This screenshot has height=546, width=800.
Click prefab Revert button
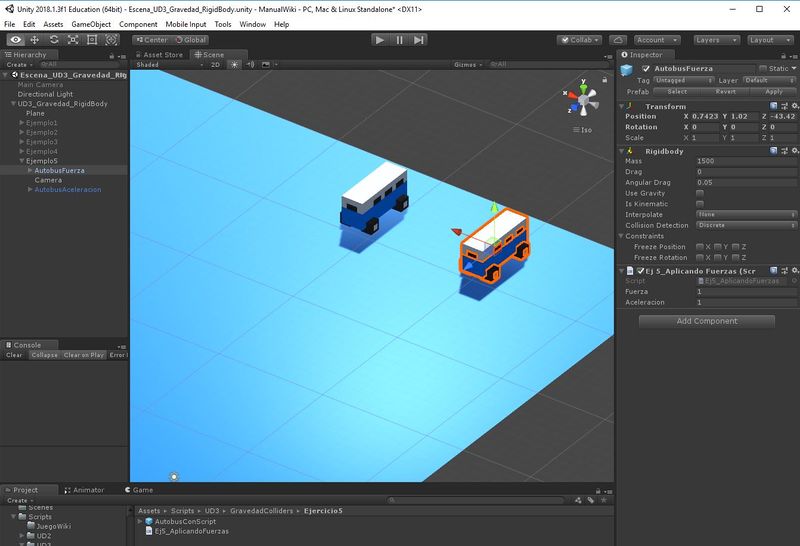coord(725,92)
